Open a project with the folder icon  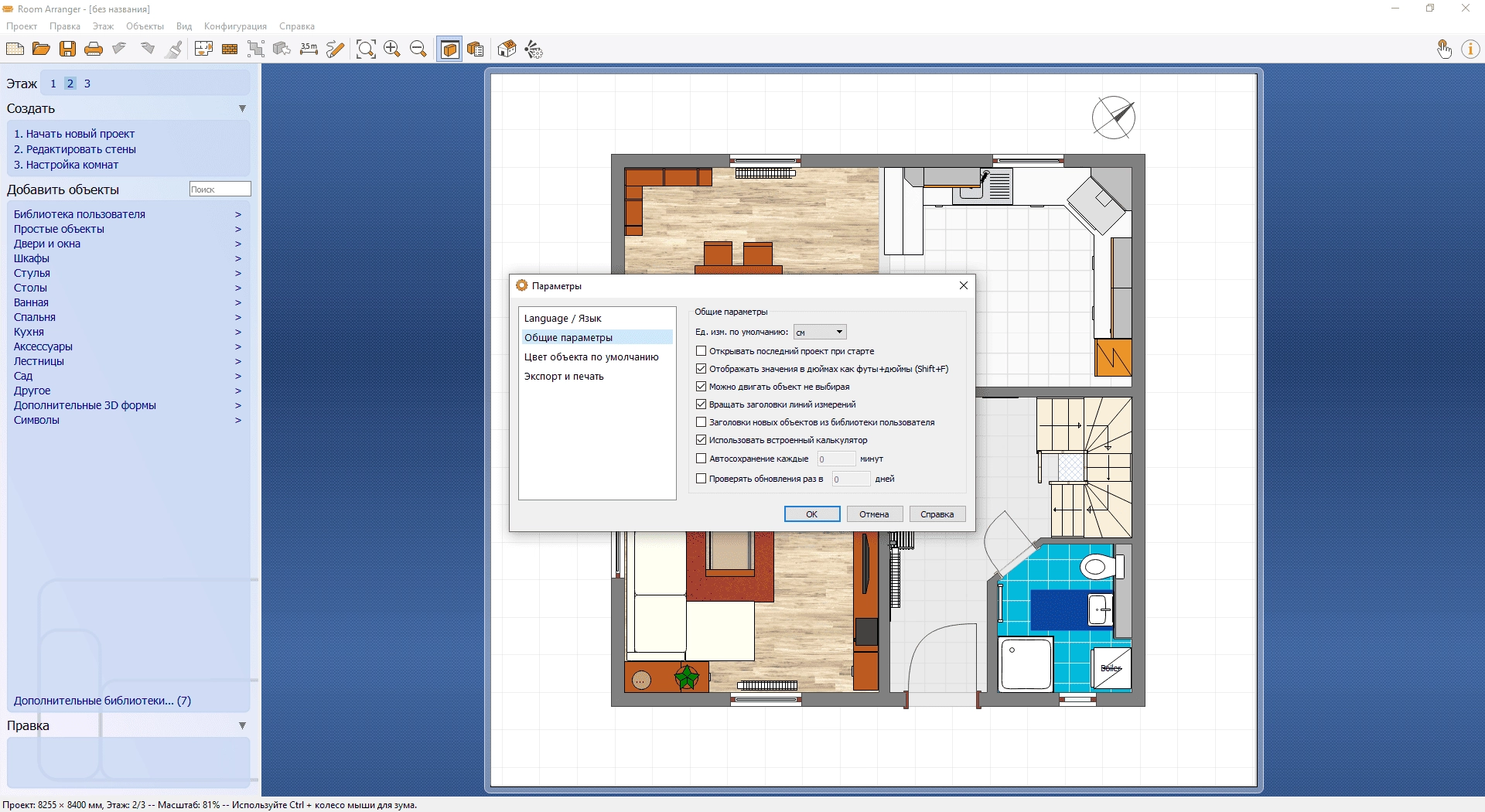coord(41,49)
